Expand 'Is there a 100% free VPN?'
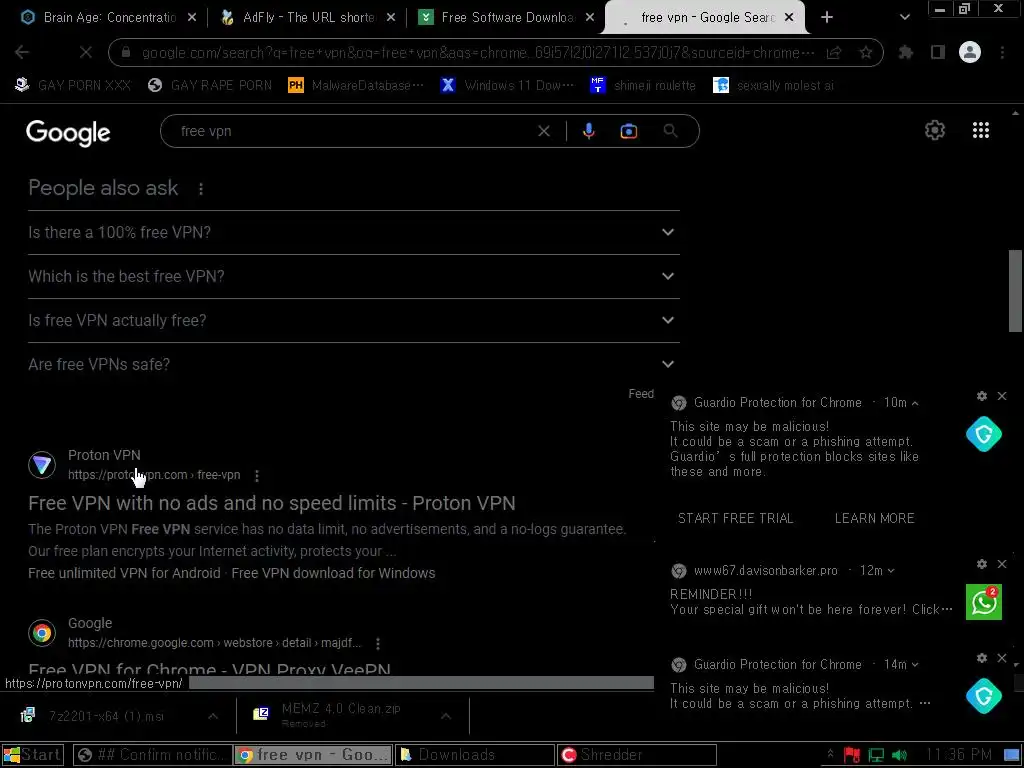Screen dimensions: 1024x768 pos(353,232)
